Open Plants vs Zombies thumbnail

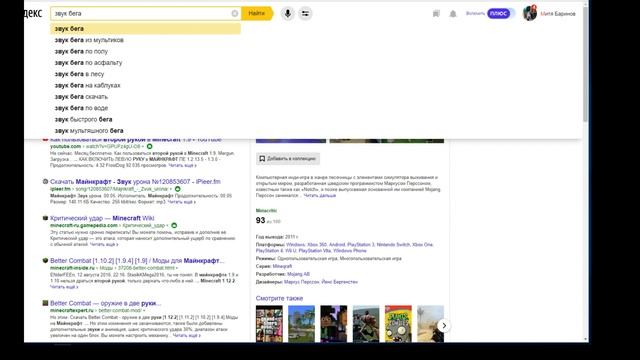398,324
